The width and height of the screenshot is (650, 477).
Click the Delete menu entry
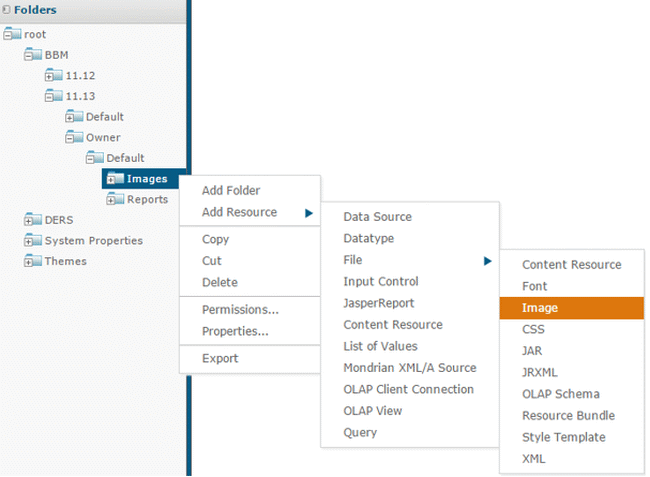pyautogui.click(x=220, y=282)
